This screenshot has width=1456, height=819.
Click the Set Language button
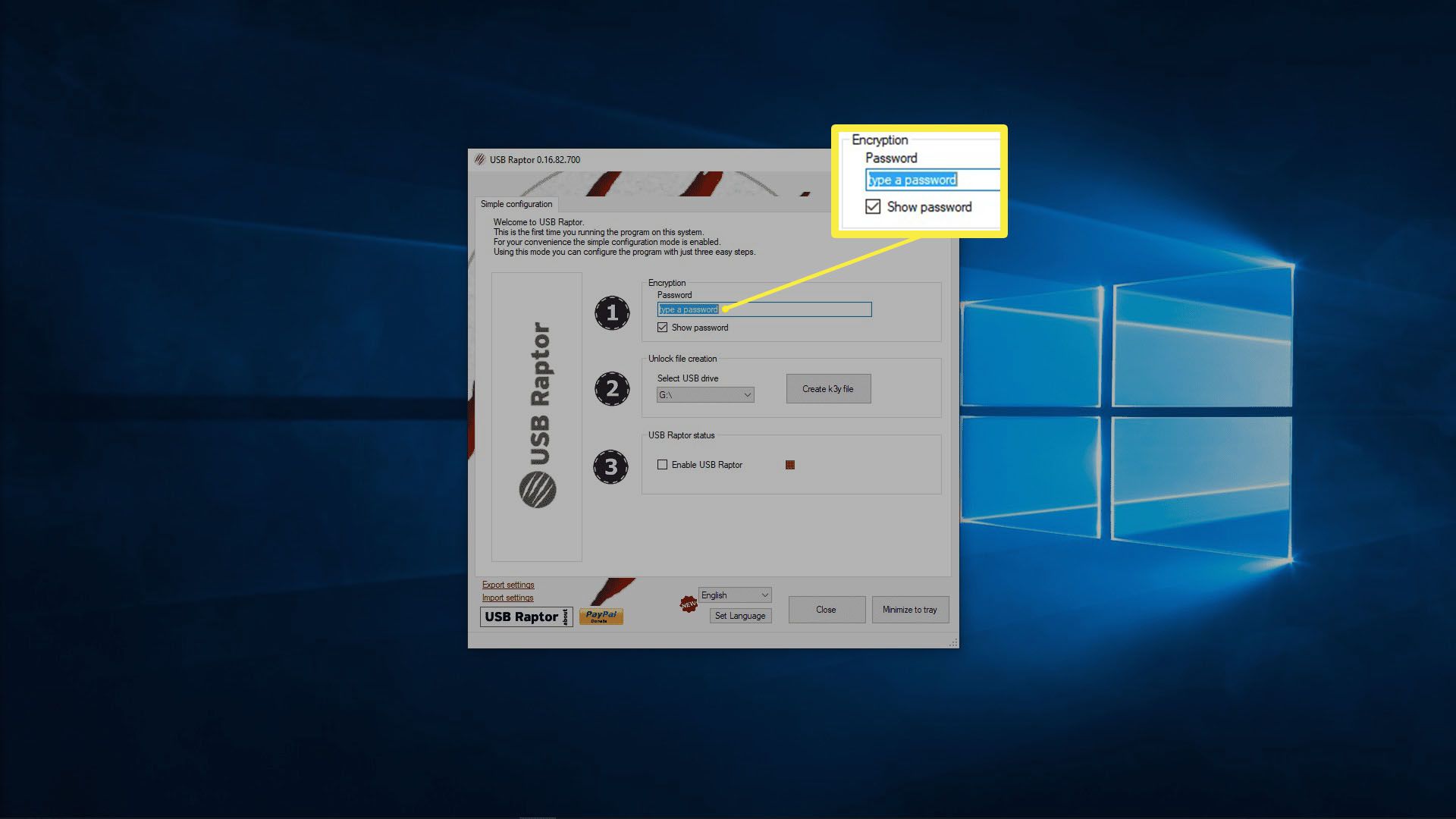point(740,616)
